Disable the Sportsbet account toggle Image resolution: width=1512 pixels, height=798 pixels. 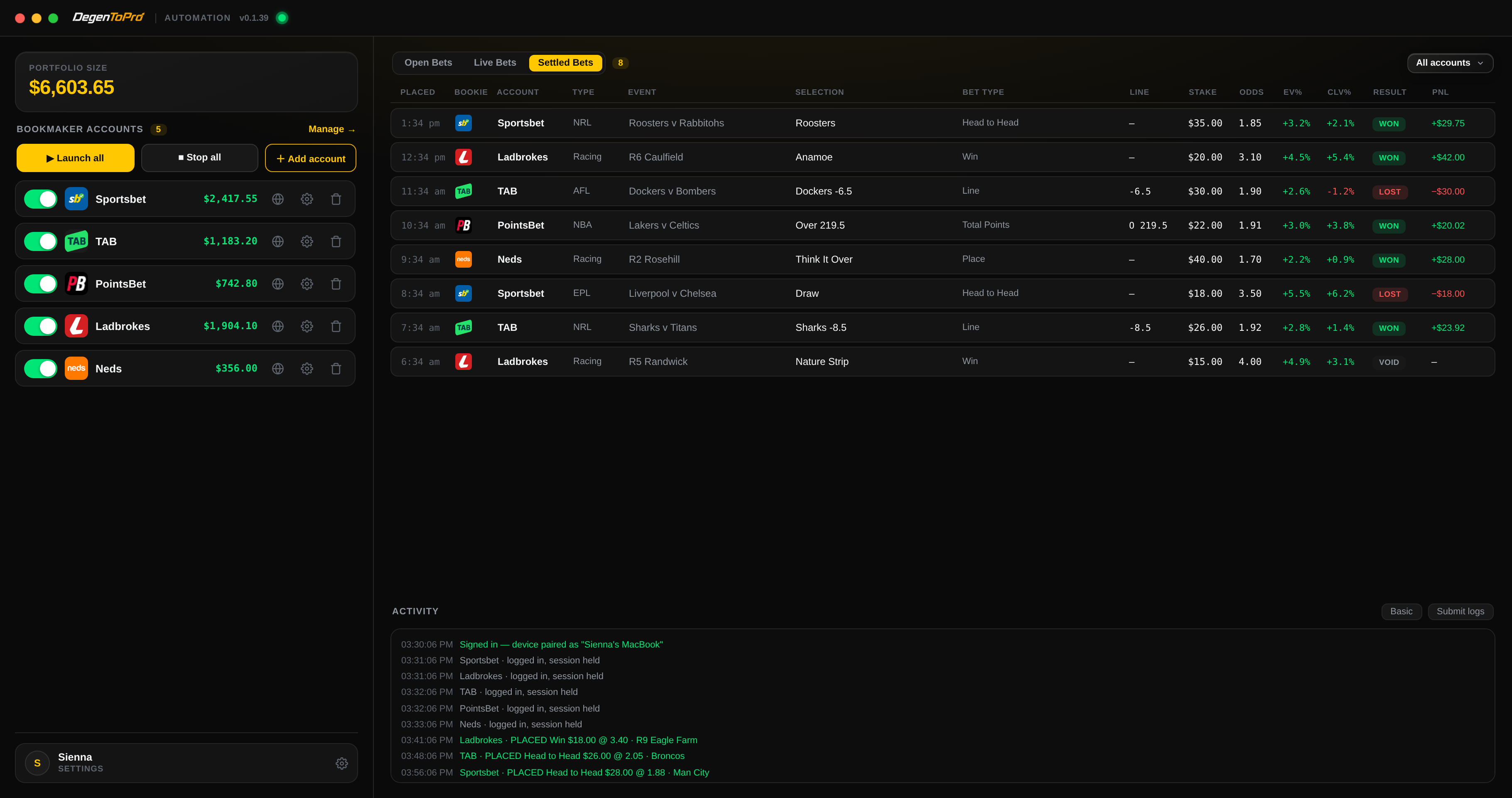pos(41,199)
